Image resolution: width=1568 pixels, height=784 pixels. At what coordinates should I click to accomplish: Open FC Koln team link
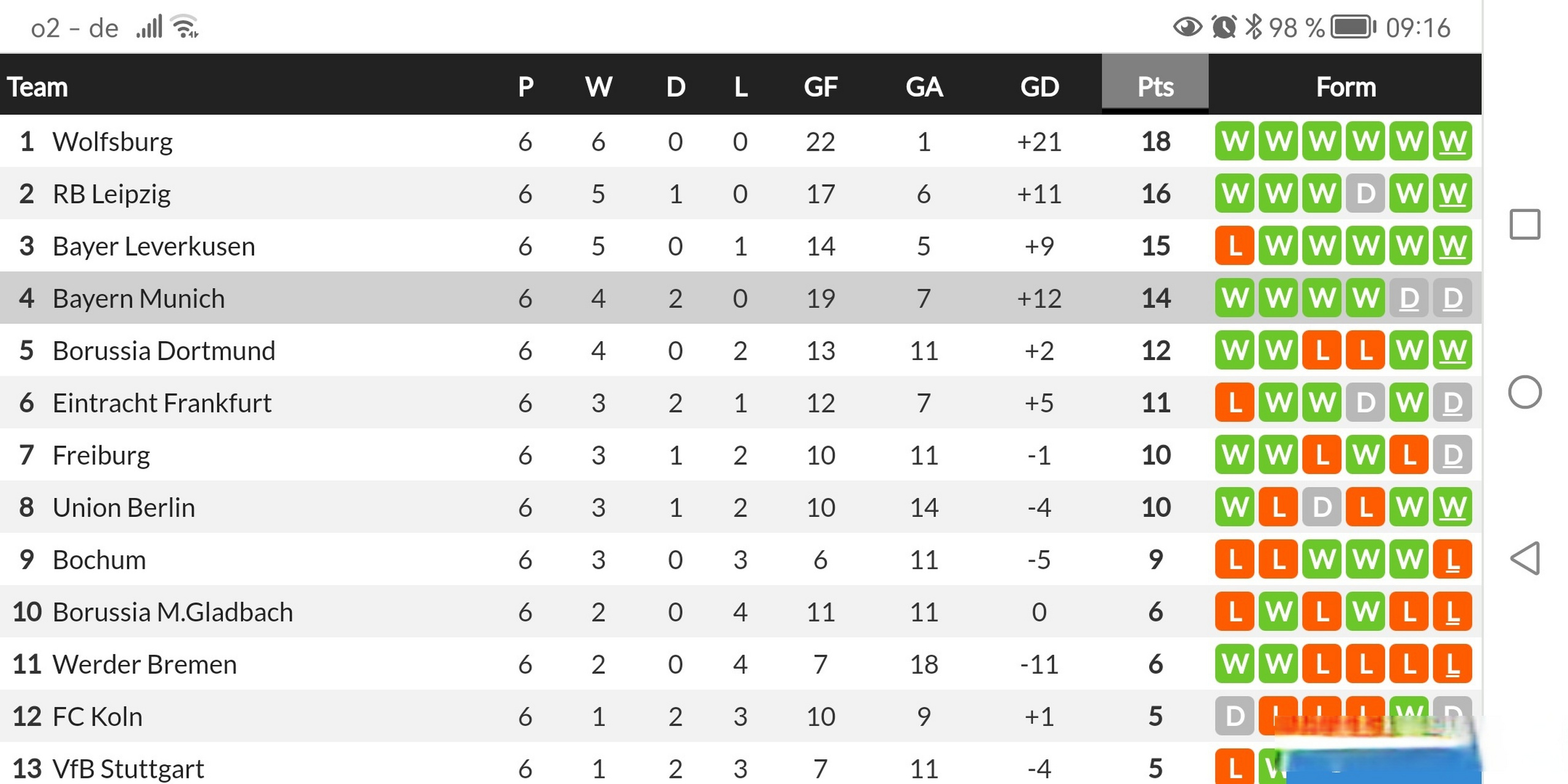pos(97,717)
